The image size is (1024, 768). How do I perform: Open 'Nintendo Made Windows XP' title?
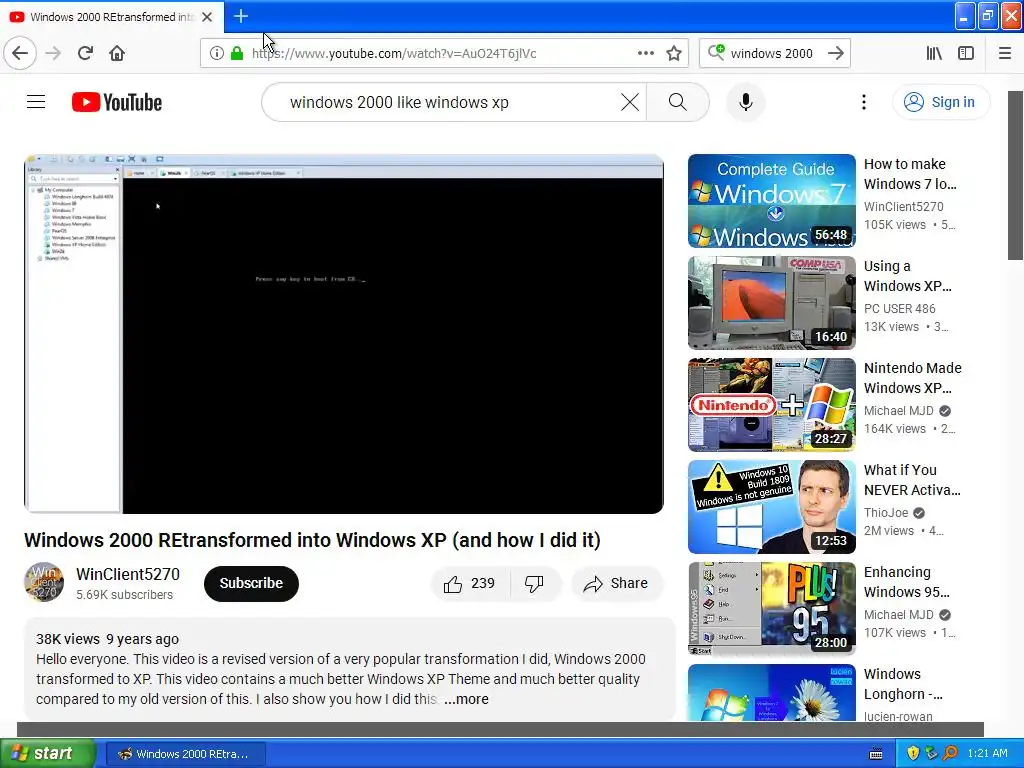(x=912, y=377)
